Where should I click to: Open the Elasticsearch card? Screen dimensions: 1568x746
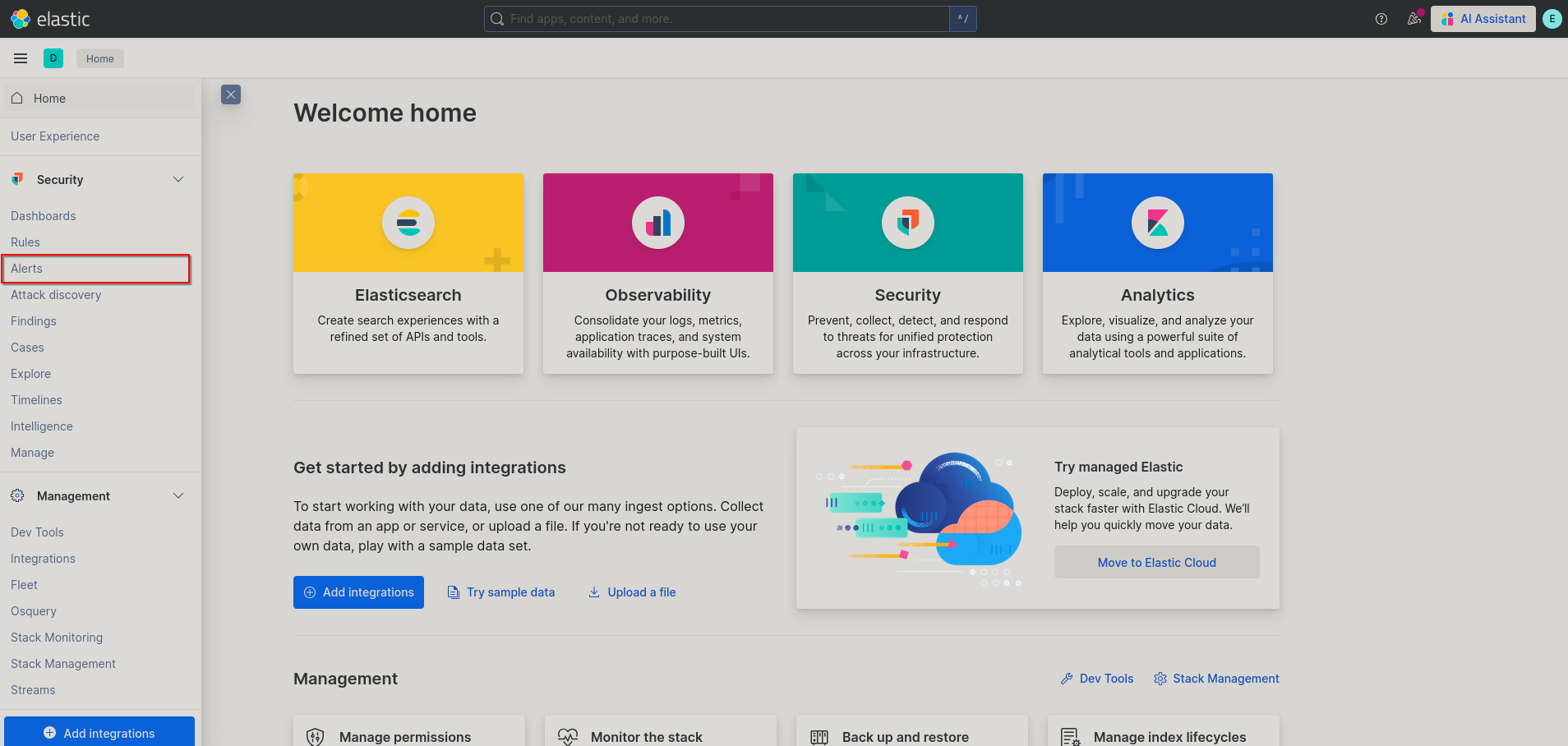[x=408, y=274]
